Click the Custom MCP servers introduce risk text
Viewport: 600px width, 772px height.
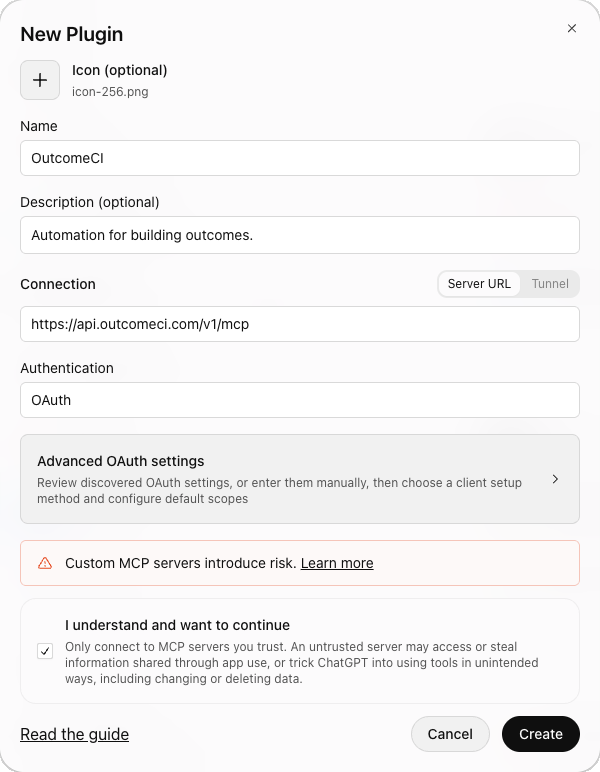click(181, 563)
